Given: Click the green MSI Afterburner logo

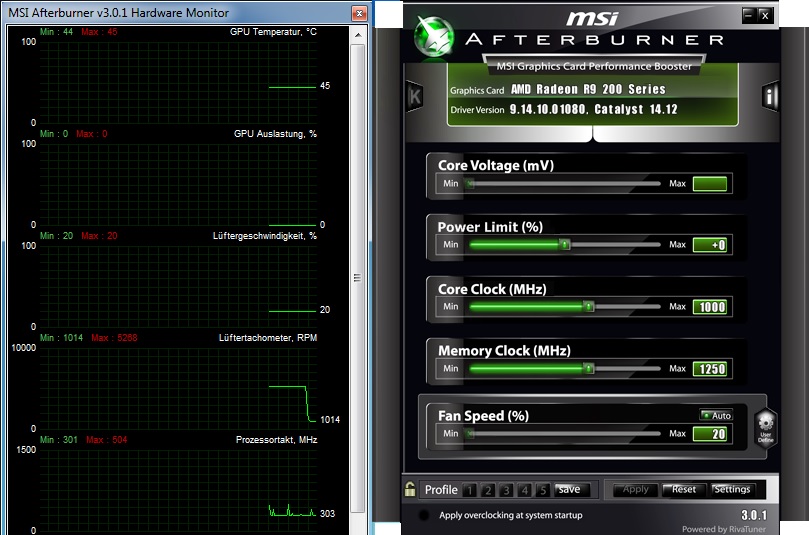Looking at the screenshot, I should (x=434, y=36).
